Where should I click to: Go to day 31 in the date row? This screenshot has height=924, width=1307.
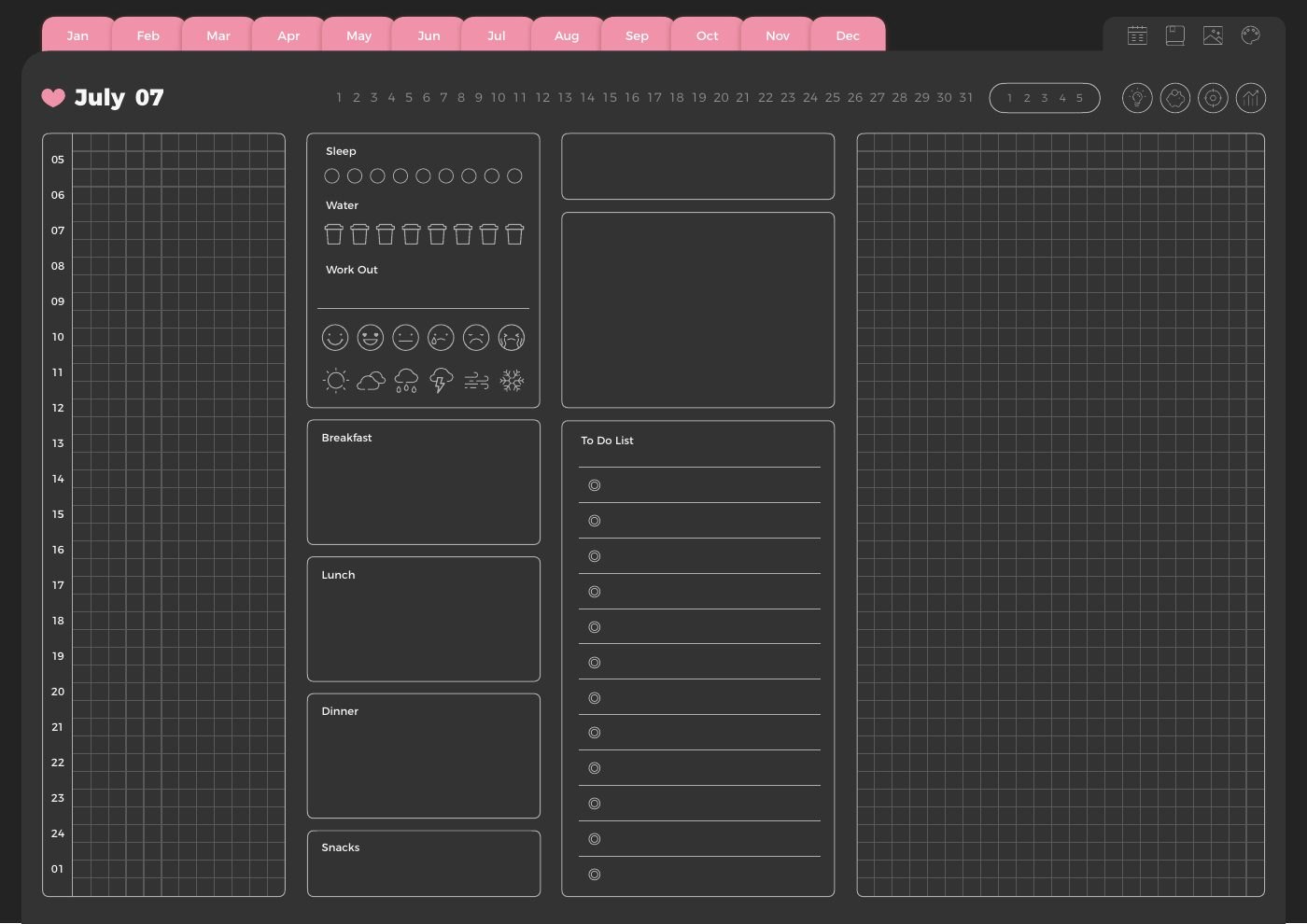pyautogui.click(x=966, y=97)
